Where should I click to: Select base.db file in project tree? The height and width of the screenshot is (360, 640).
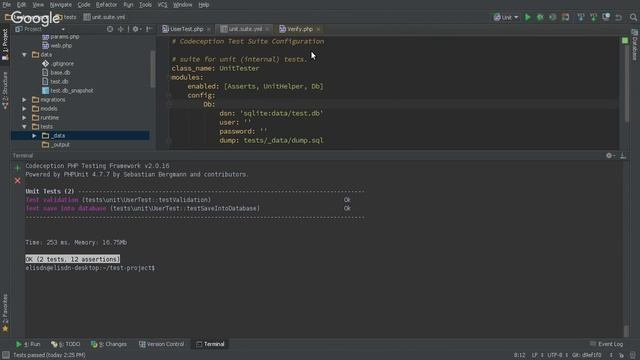[56, 72]
